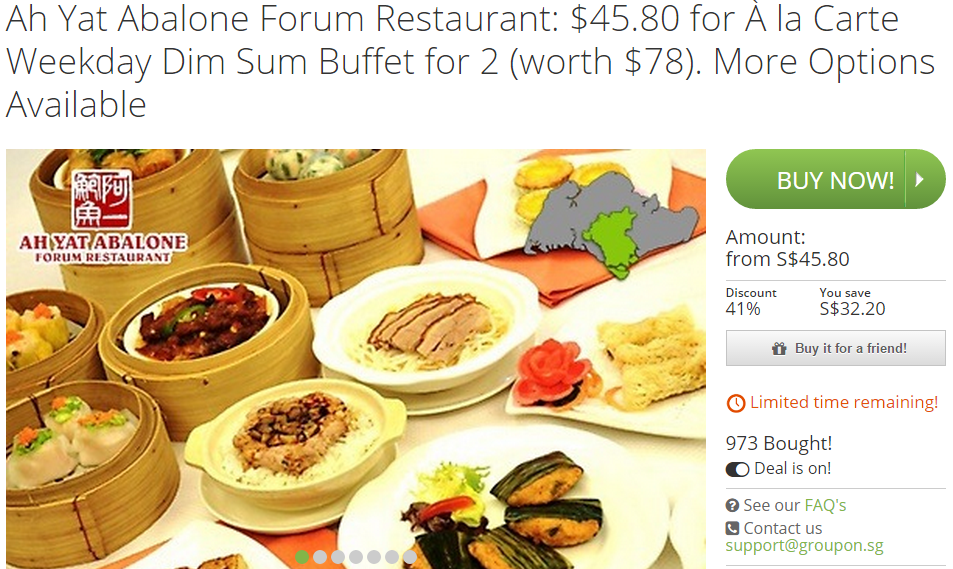Select the last carousel dot
The height and width of the screenshot is (569, 953).
coord(410,556)
